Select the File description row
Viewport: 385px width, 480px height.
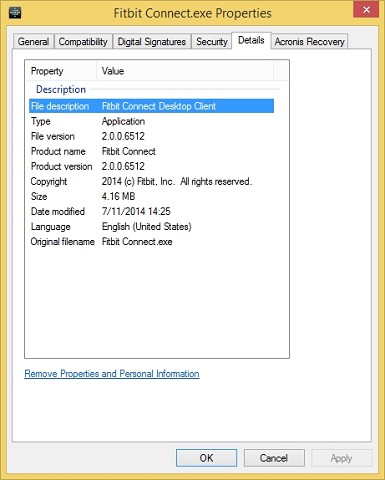click(x=151, y=106)
